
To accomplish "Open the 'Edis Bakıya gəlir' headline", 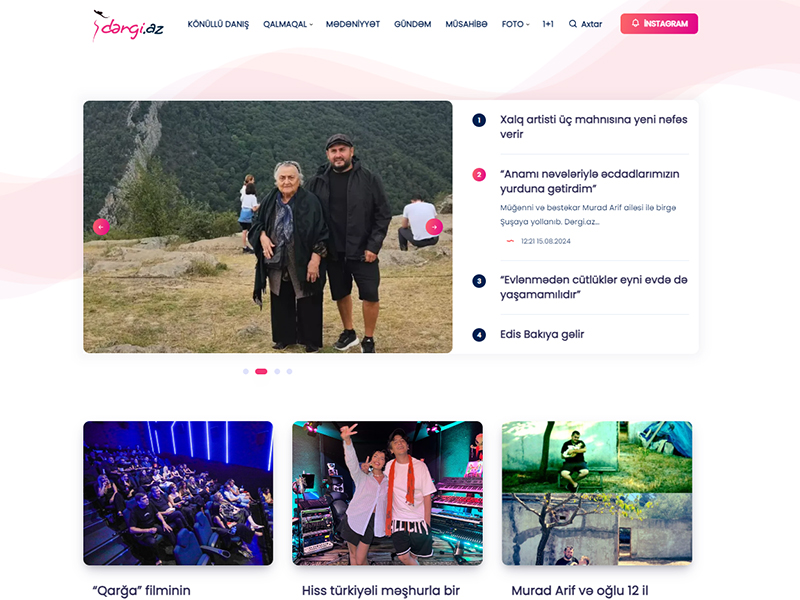I will pyautogui.click(x=542, y=334).
